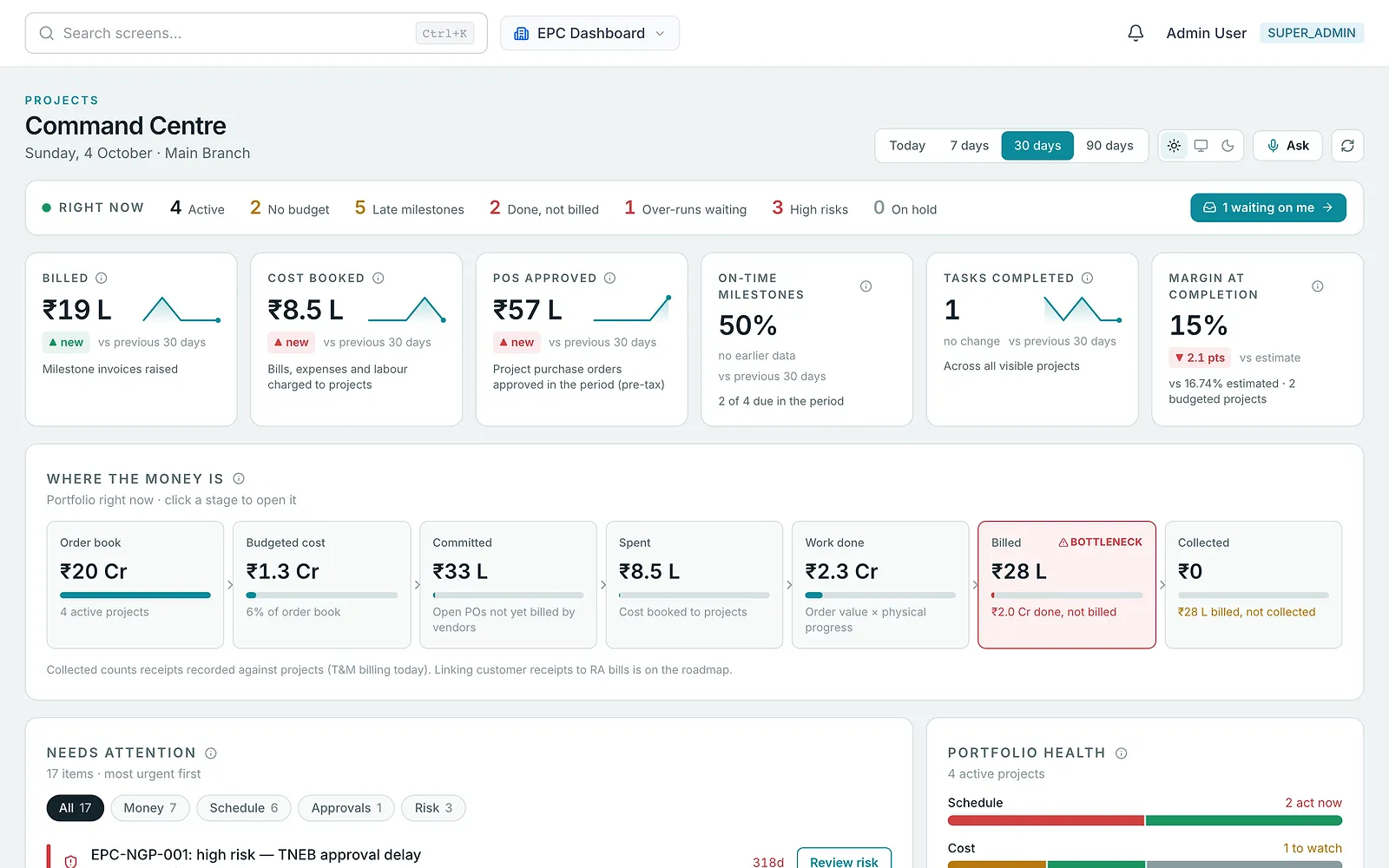Screen dimensions: 1389x868
Task: Open info icon next to Cost Booked
Action: (x=379, y=278)
